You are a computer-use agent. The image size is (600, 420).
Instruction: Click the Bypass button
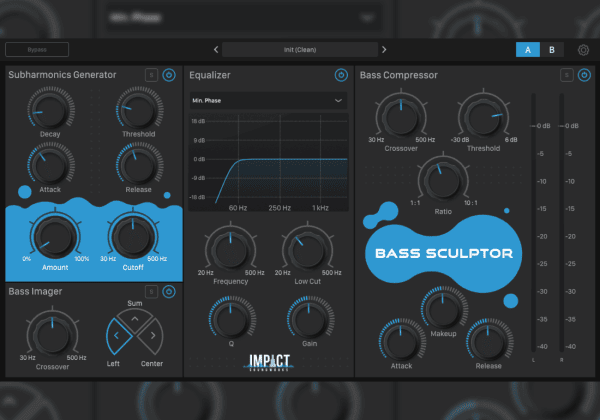tap(37, 50)
